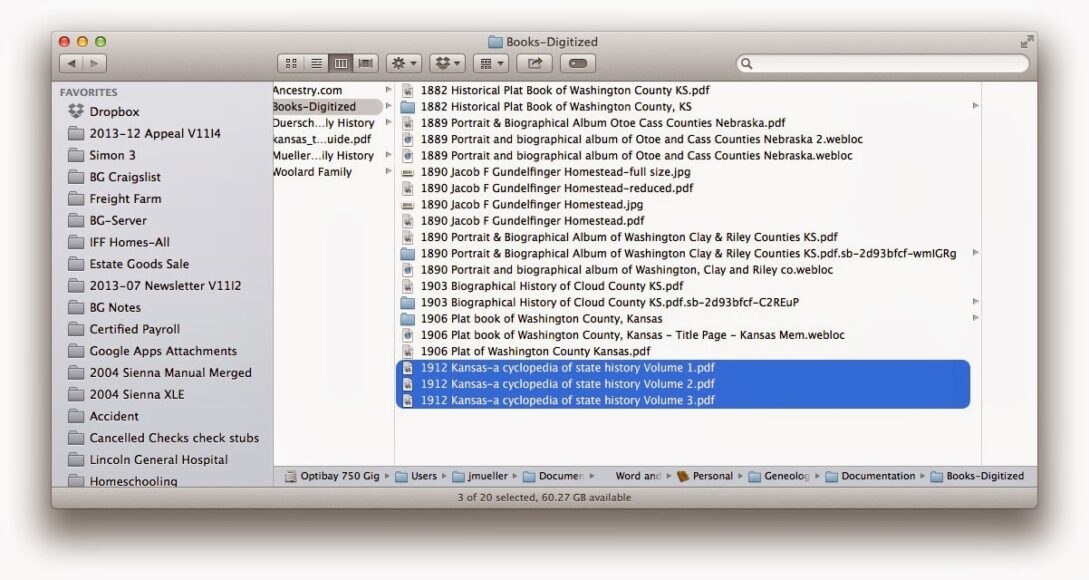Toggle full screen using the corner arrows
This screenshot has width=1089, height=580.
[1026, 42]
